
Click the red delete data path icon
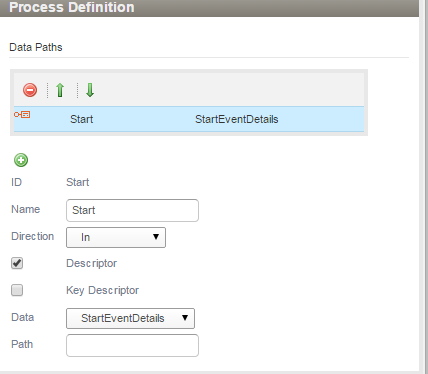(30, 90)
